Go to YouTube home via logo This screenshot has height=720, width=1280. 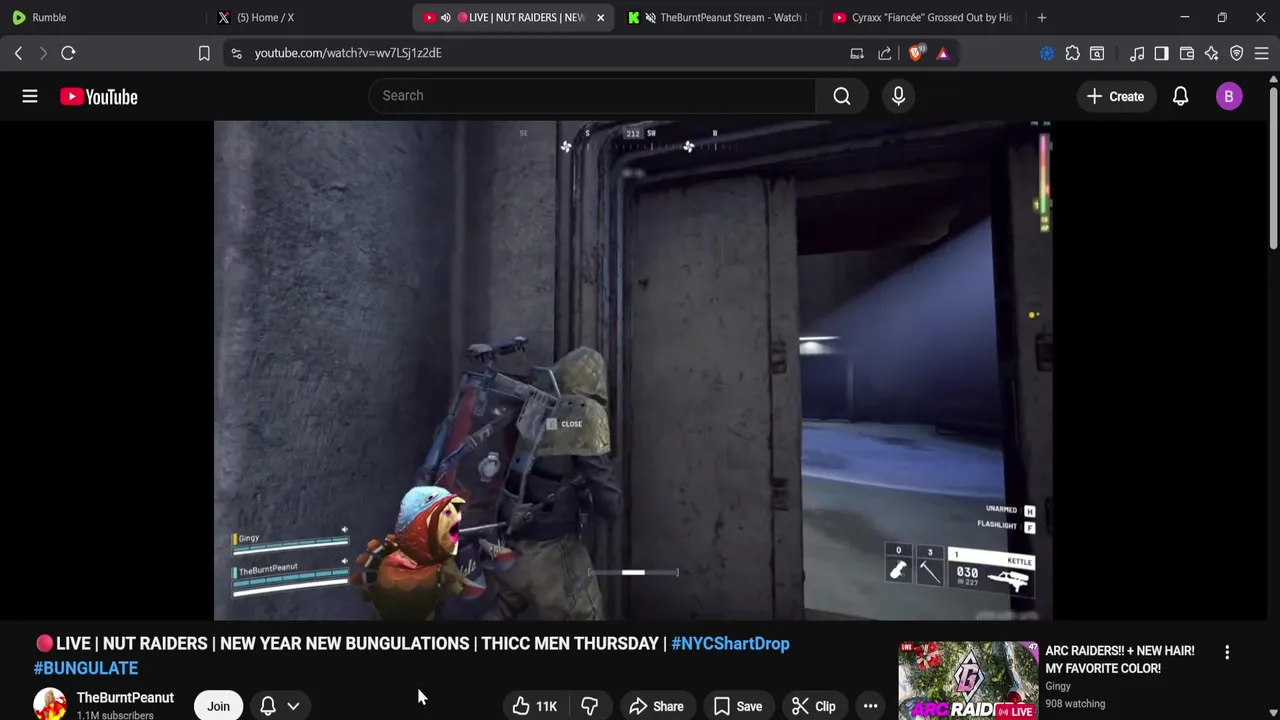[99, 96]
